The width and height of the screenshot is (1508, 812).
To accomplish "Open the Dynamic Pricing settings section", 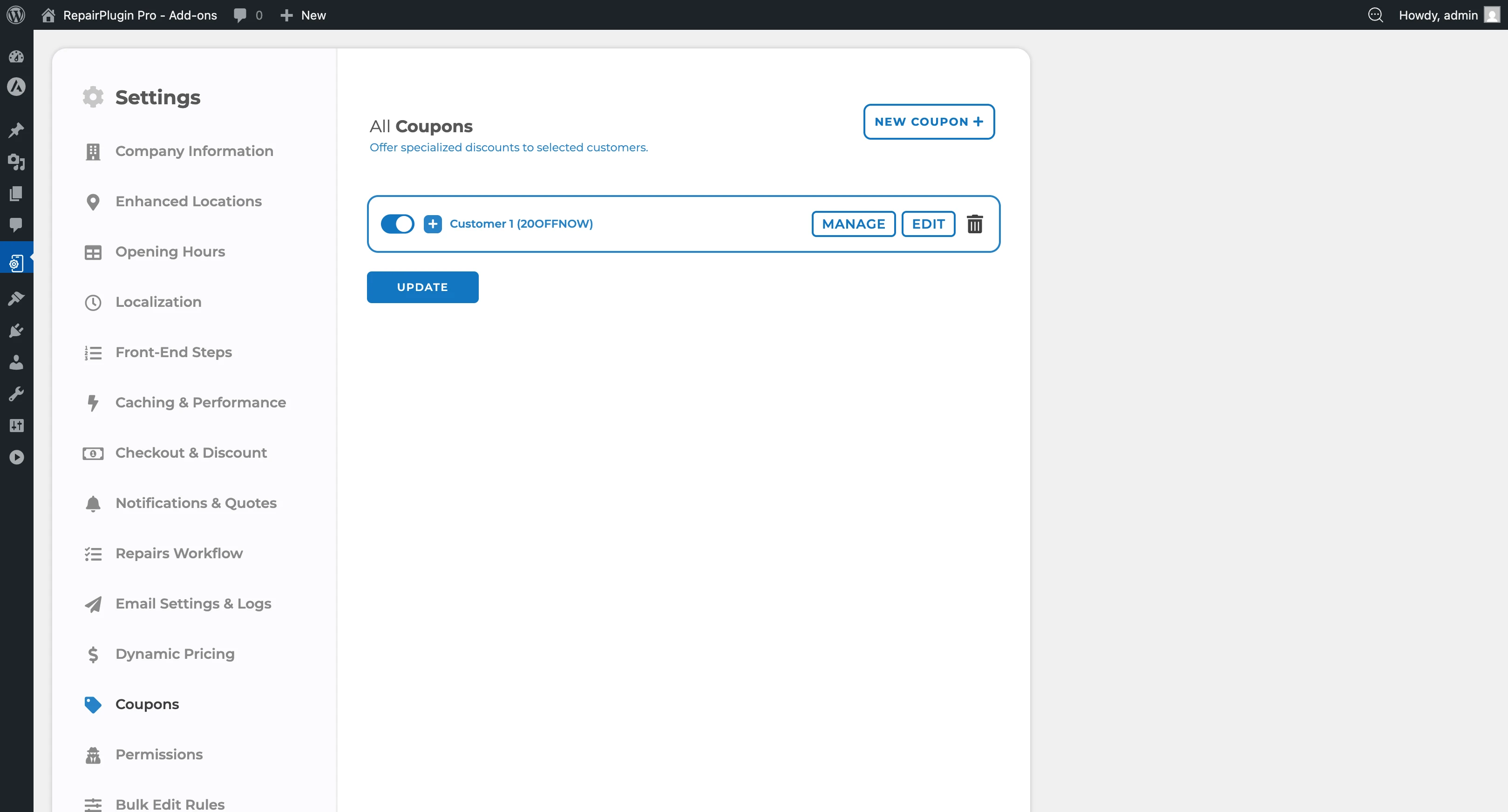I will (x=175, y=654).
